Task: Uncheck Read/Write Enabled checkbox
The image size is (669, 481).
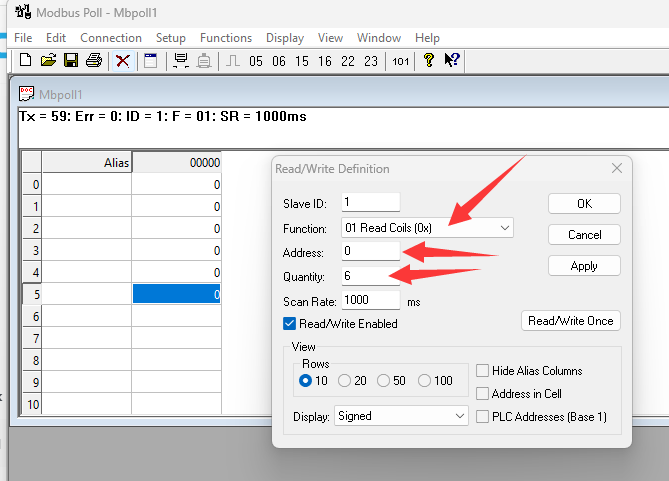Action: click(x=290, y=324)
